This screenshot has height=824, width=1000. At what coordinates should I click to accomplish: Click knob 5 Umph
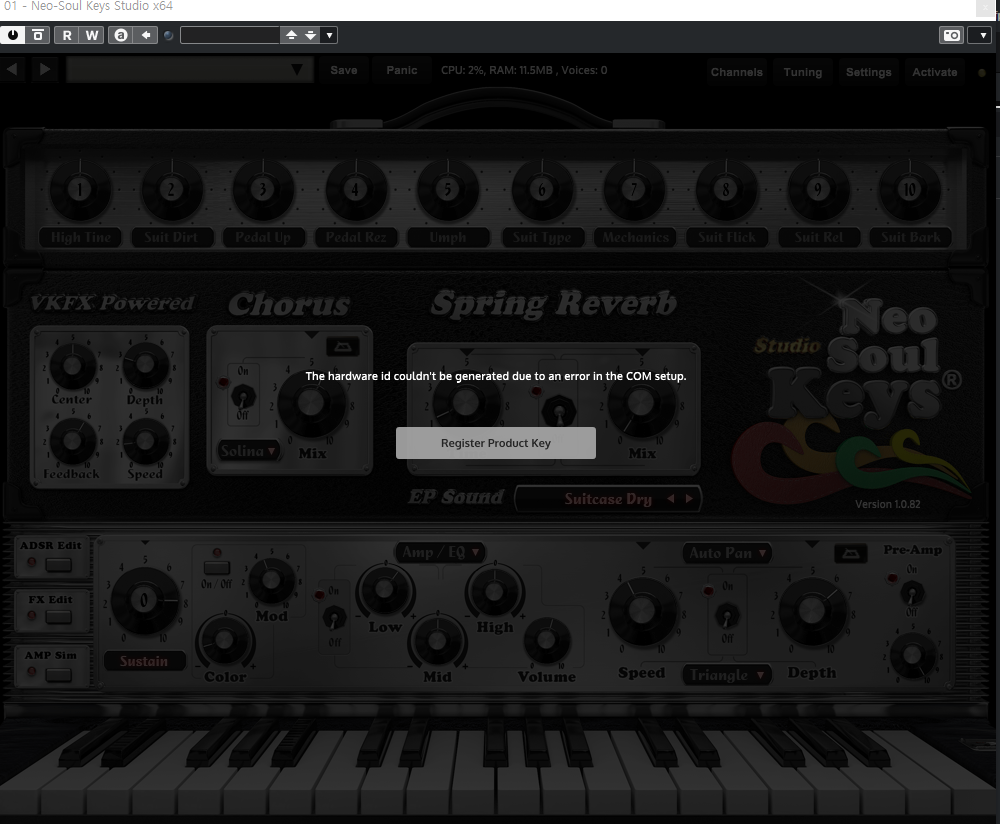click(448, 189)
